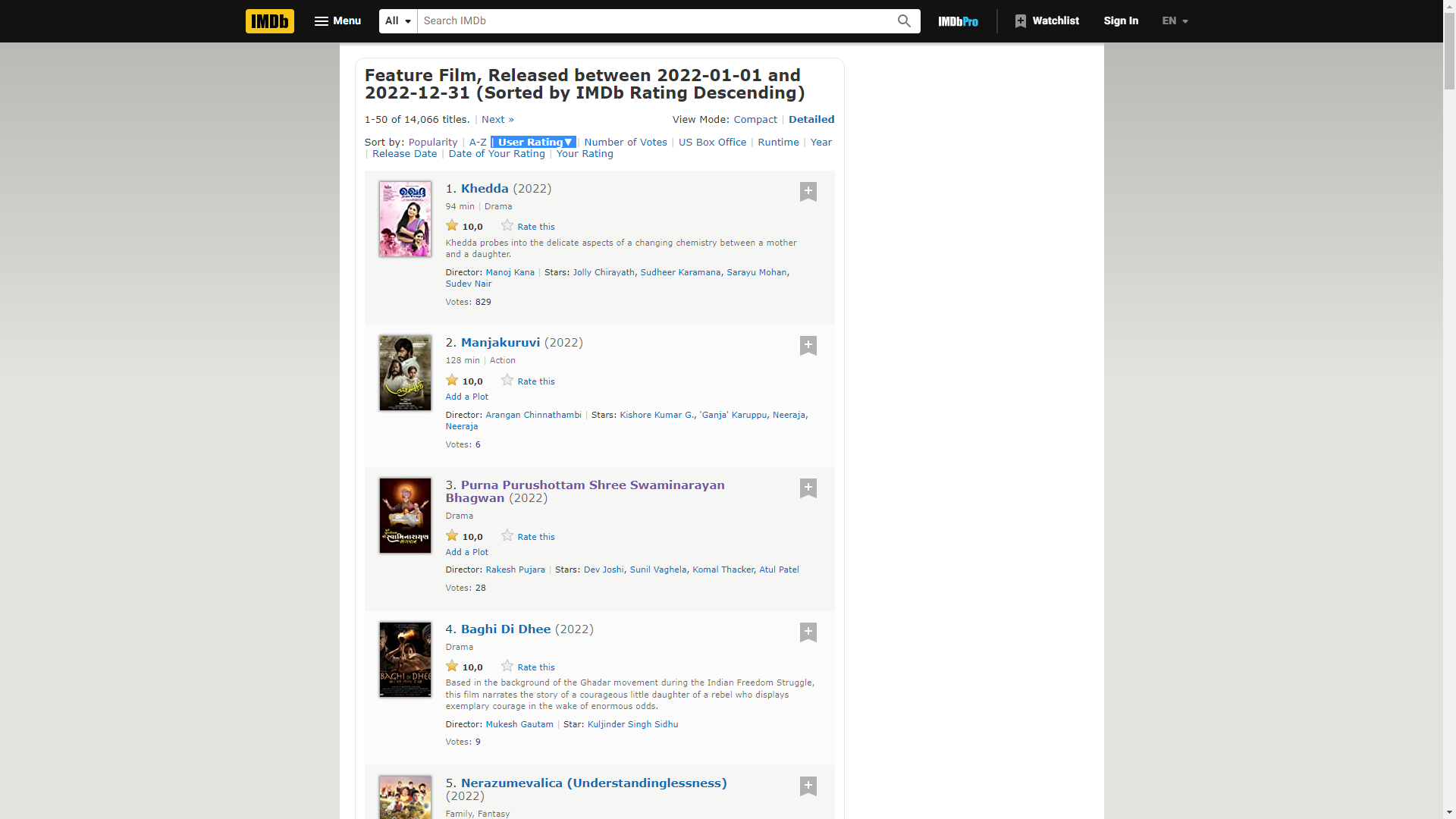1456x819 pixels.
Task: Add Purna Purushottam to watchlist bookmark
Action: (808, 488)
